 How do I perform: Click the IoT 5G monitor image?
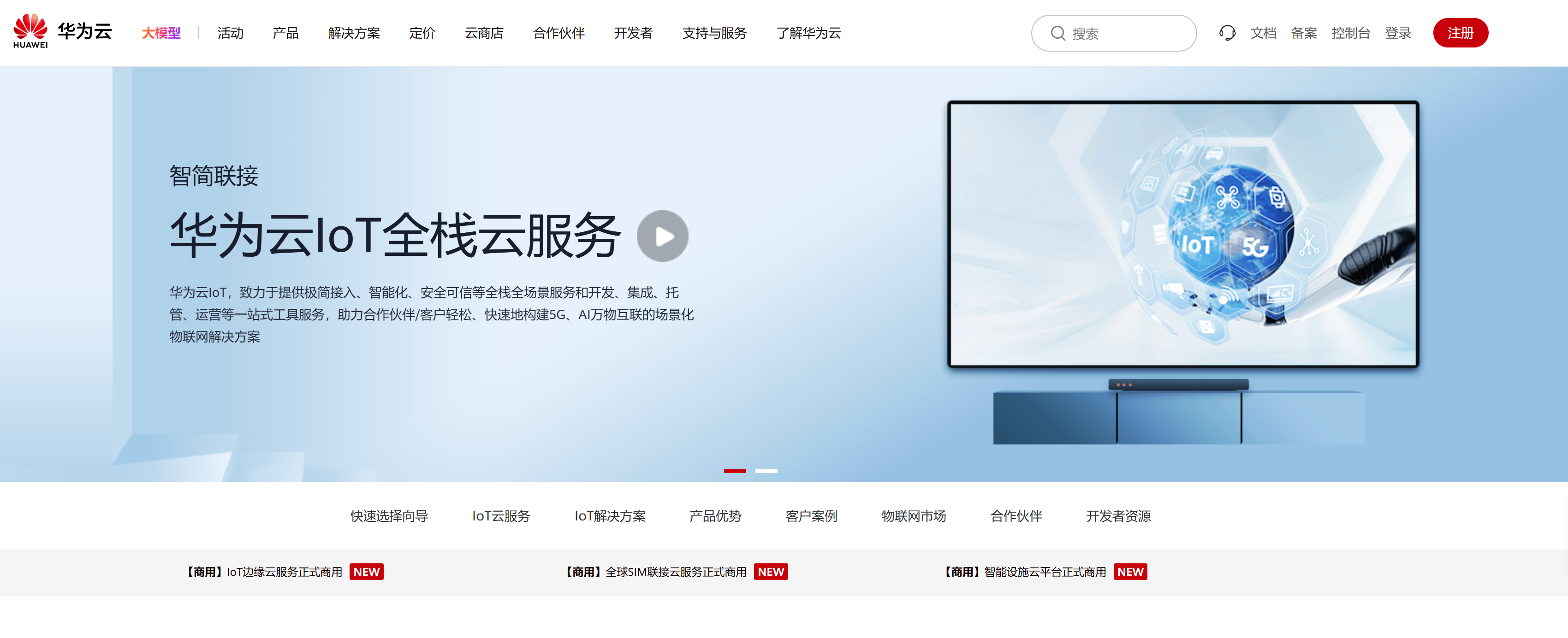point(1183,234)
